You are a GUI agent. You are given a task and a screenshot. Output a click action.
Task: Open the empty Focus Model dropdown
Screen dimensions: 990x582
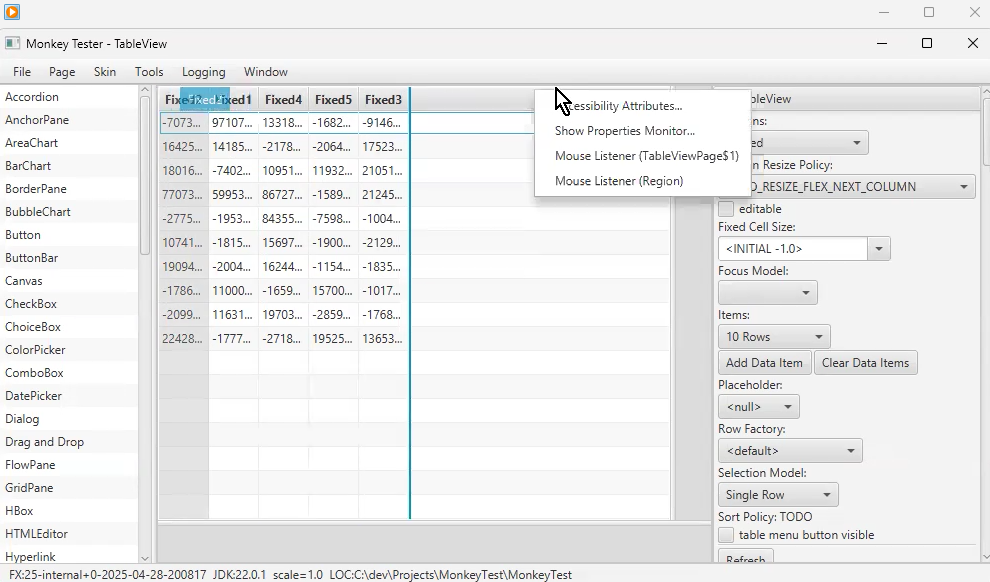tap(767, 293)
